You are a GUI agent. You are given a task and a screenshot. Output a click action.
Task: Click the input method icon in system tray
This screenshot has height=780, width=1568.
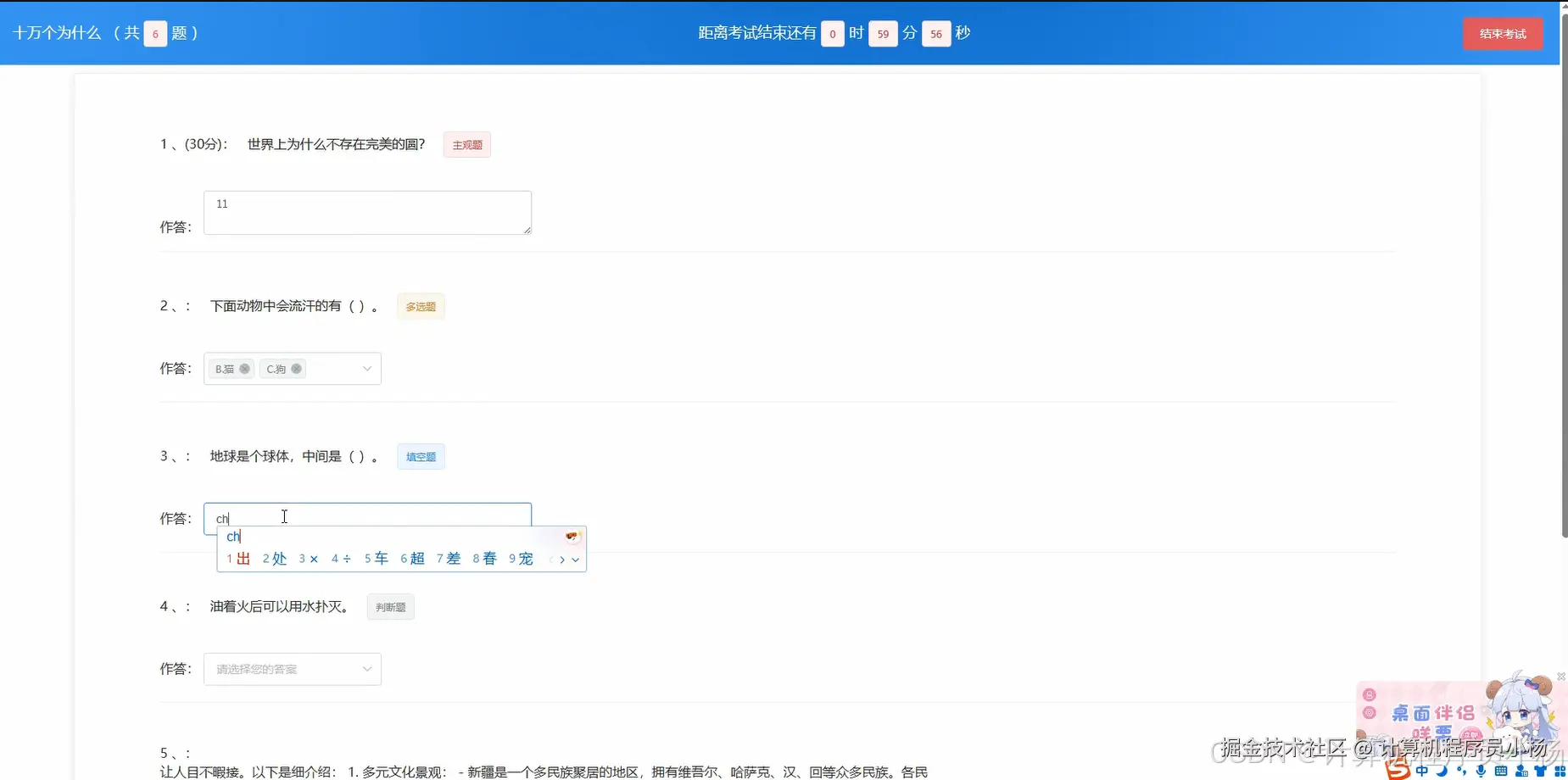pyautogui.click(x=1398, y=768)
